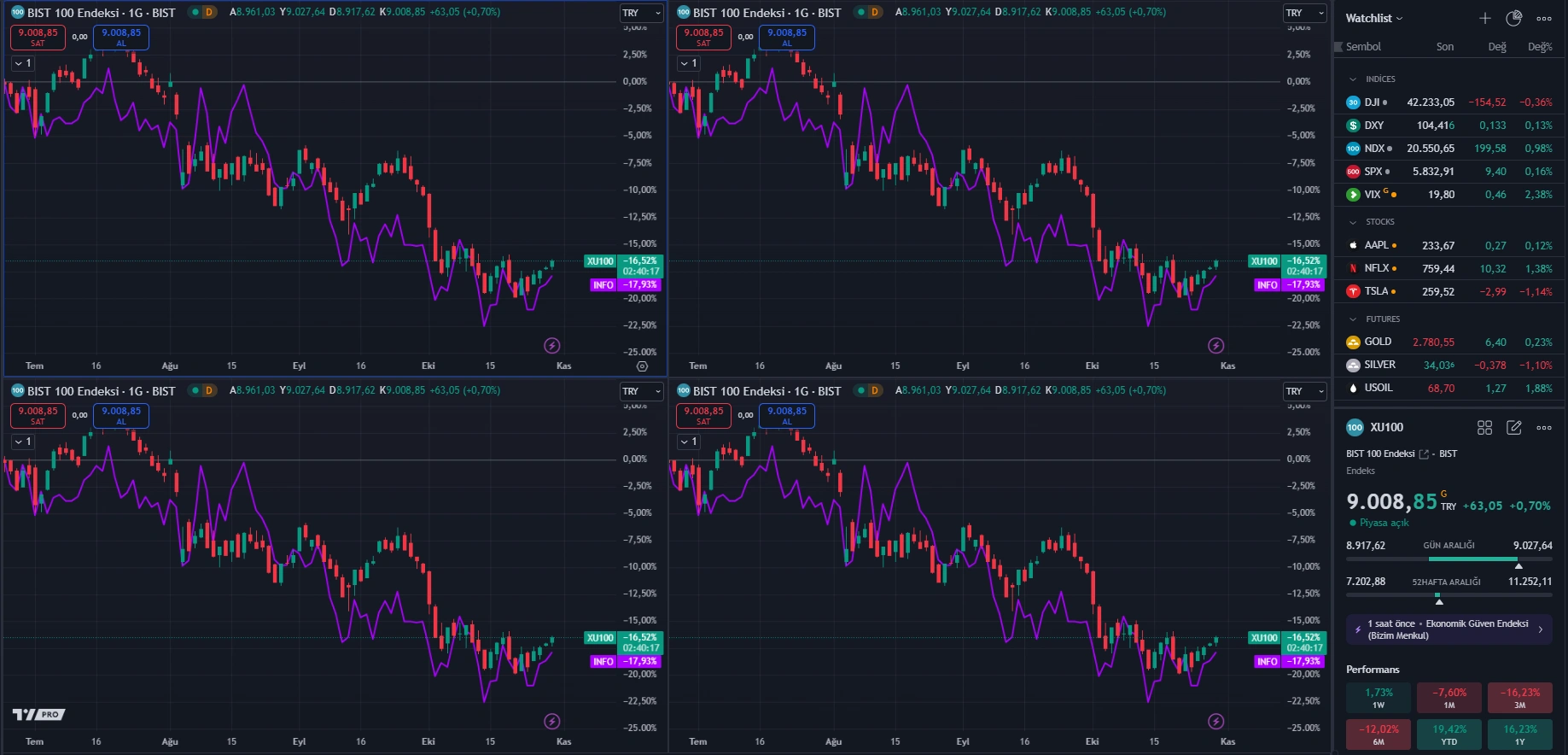Open the Ekonomik Güven Endeksi news item
Image resolution: width=1568 pixels, height=755 pixels.
click(1449, 630)
